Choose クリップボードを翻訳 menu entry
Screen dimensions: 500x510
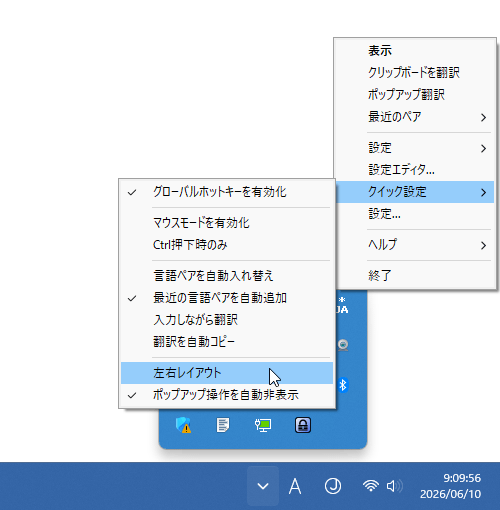(415, 73)
